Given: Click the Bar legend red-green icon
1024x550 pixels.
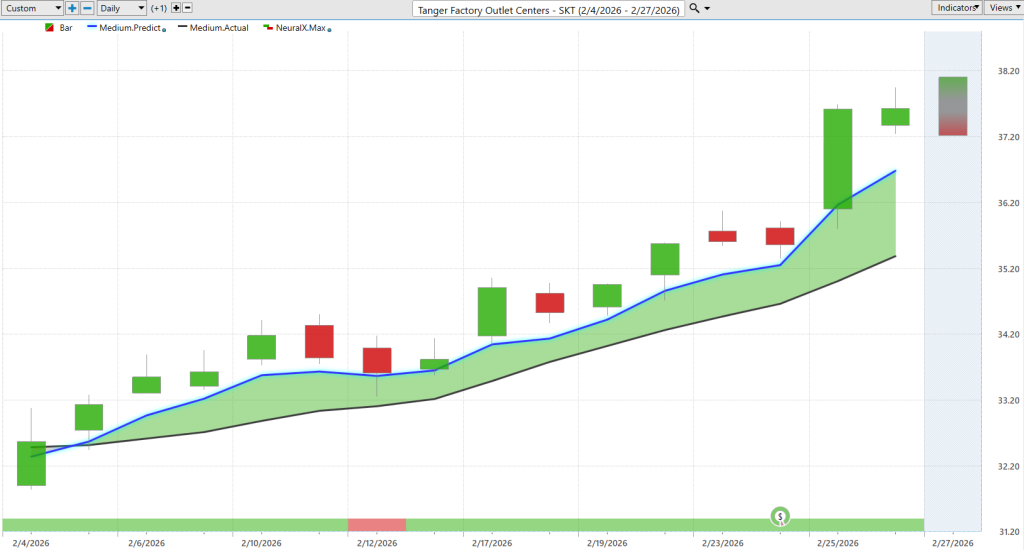Looking at the screenshot, I should tap(49, 28).
